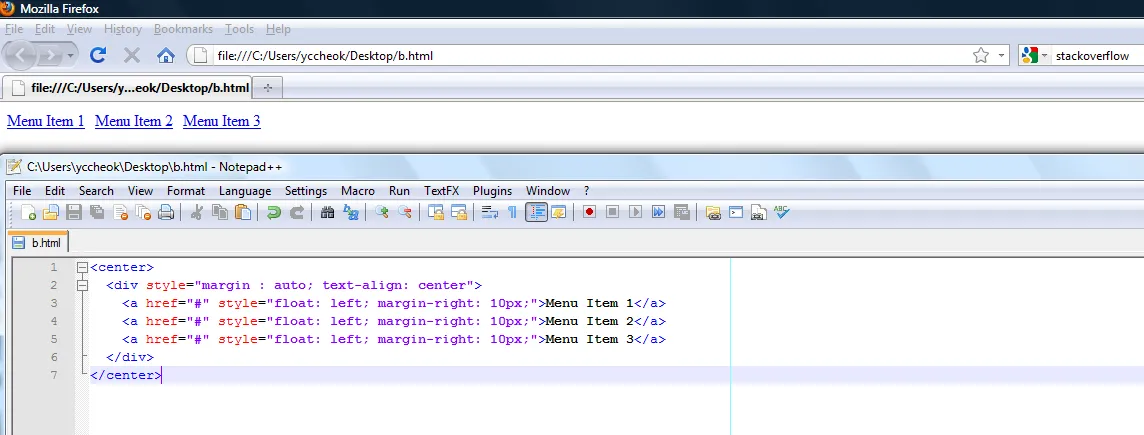Open the Firefox address bar dropdown arrow
Image resolution: width=1144 pixels, height=435 pixels.
[1001, 55]
